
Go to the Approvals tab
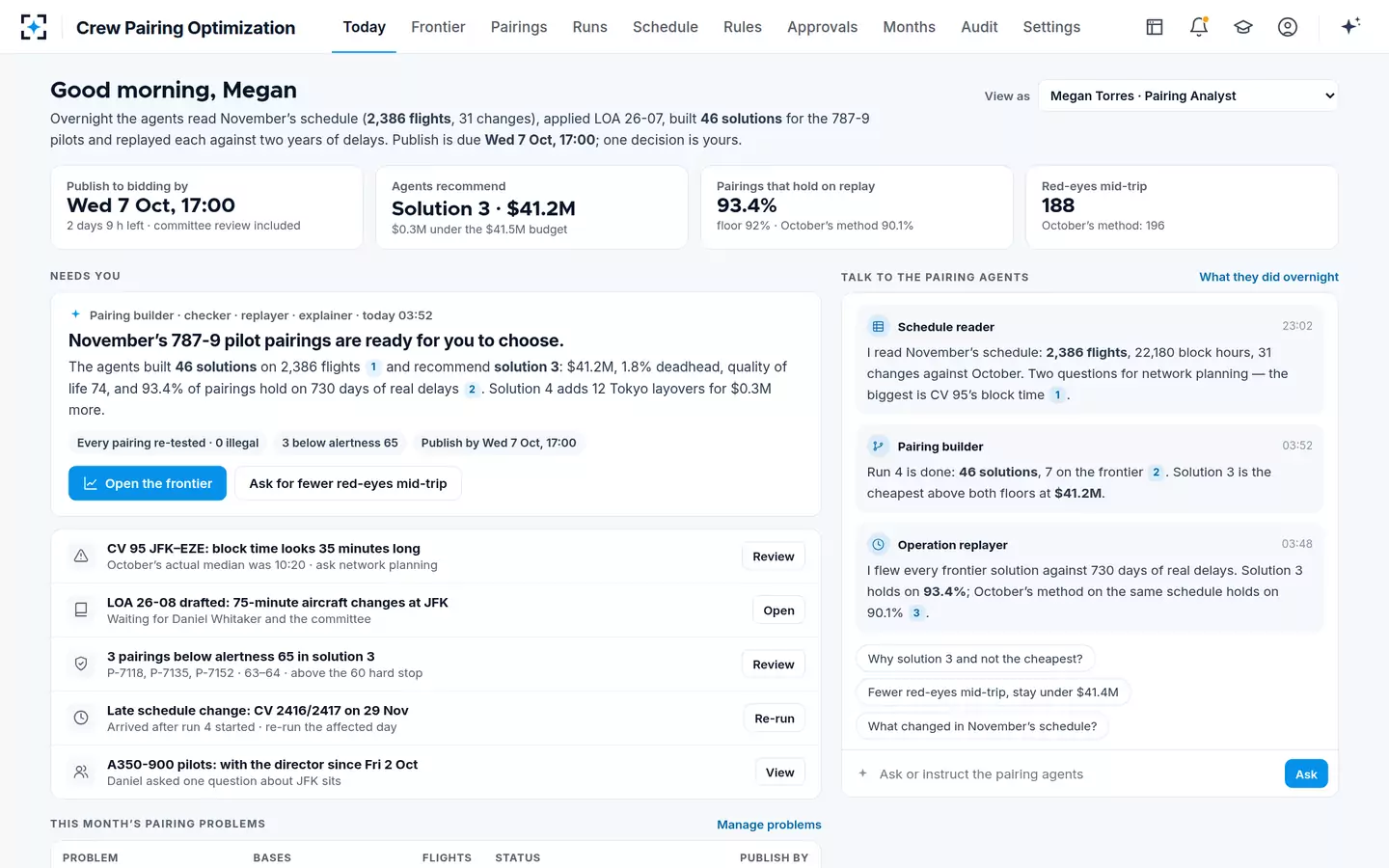[822, 27]
